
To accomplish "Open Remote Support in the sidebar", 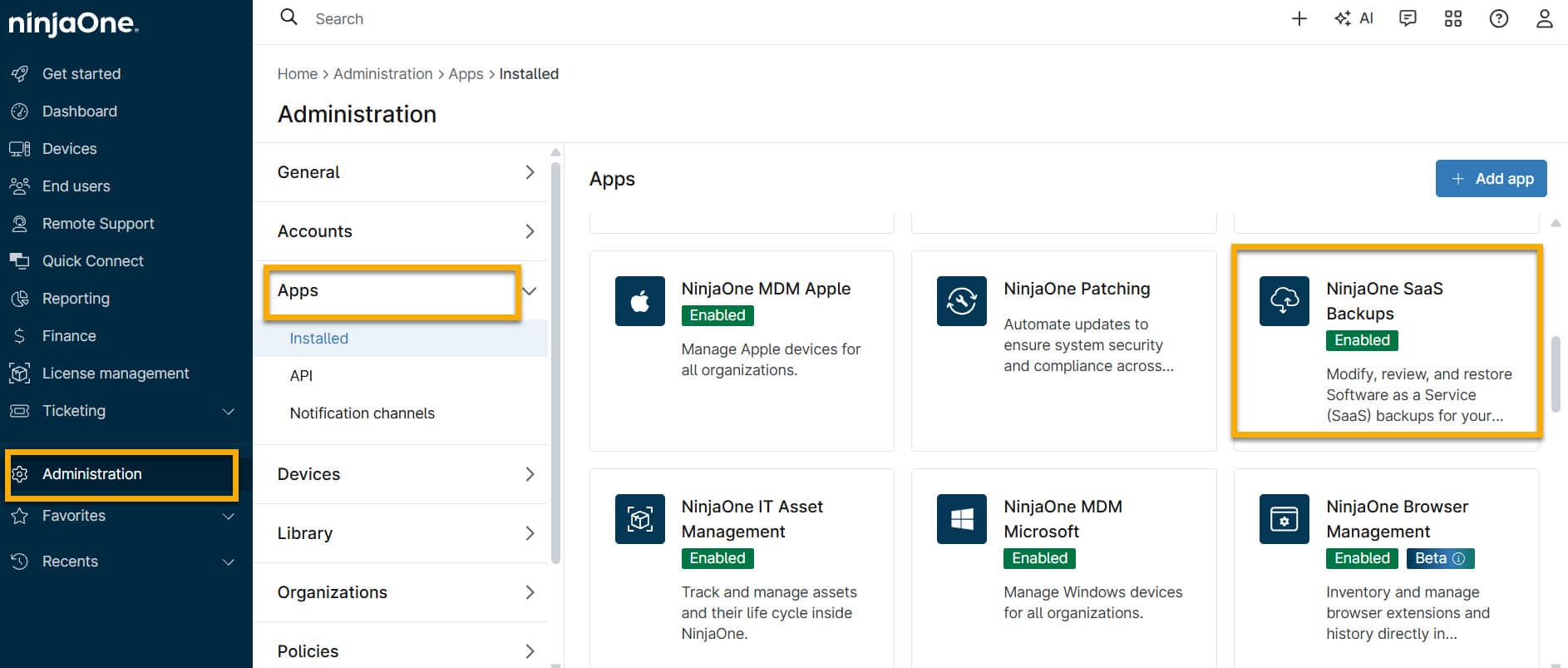I will point(98,224).
